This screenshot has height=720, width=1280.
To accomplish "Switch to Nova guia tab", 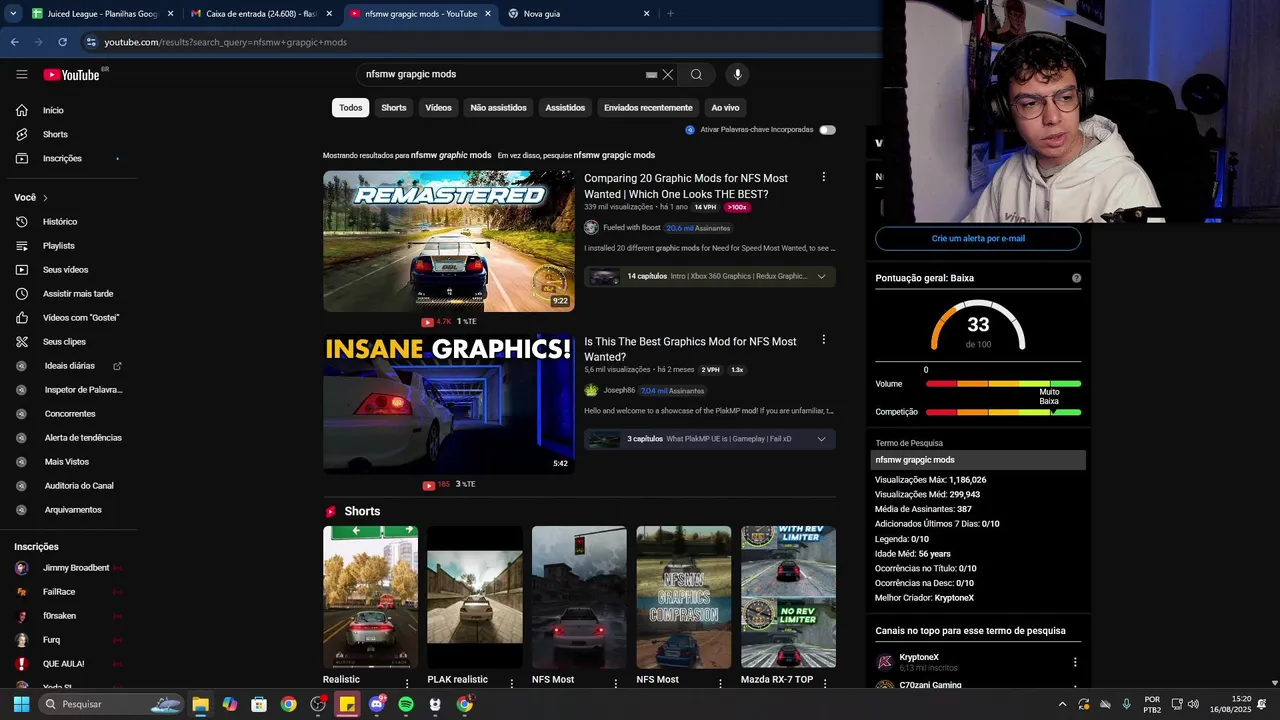I will pos(578,14).
